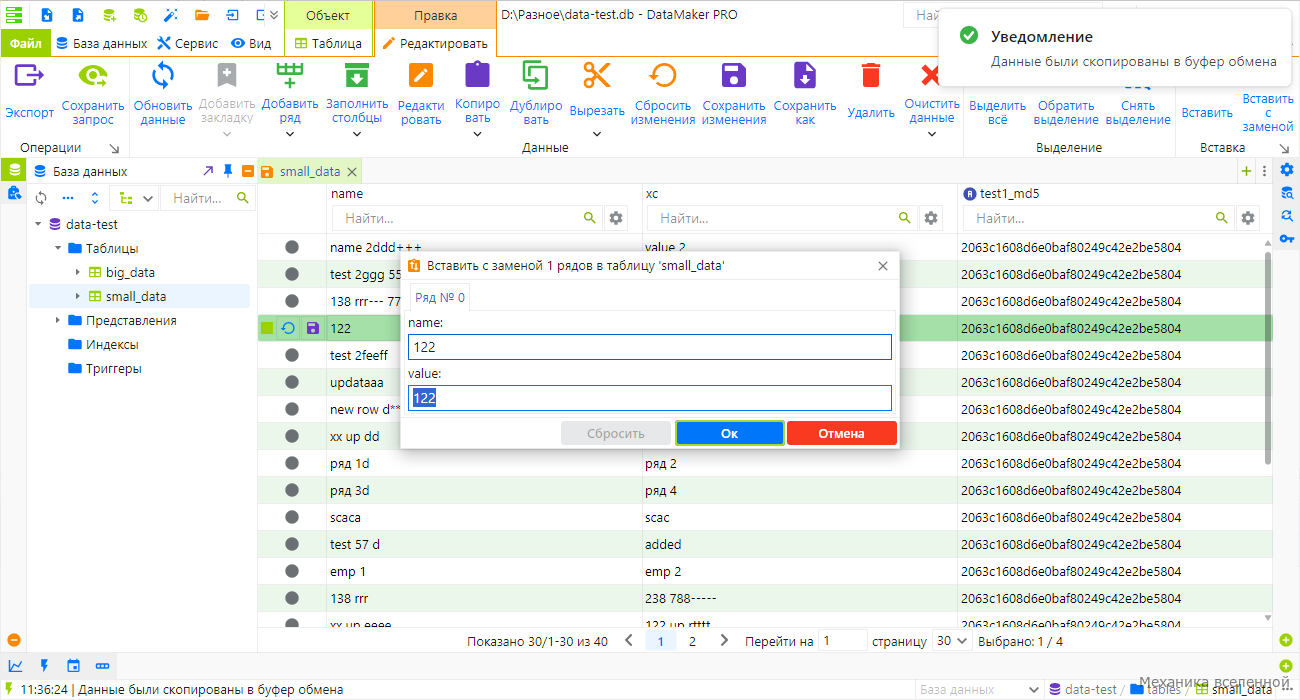Click the red Отмена button

click(x=841, y=433)
